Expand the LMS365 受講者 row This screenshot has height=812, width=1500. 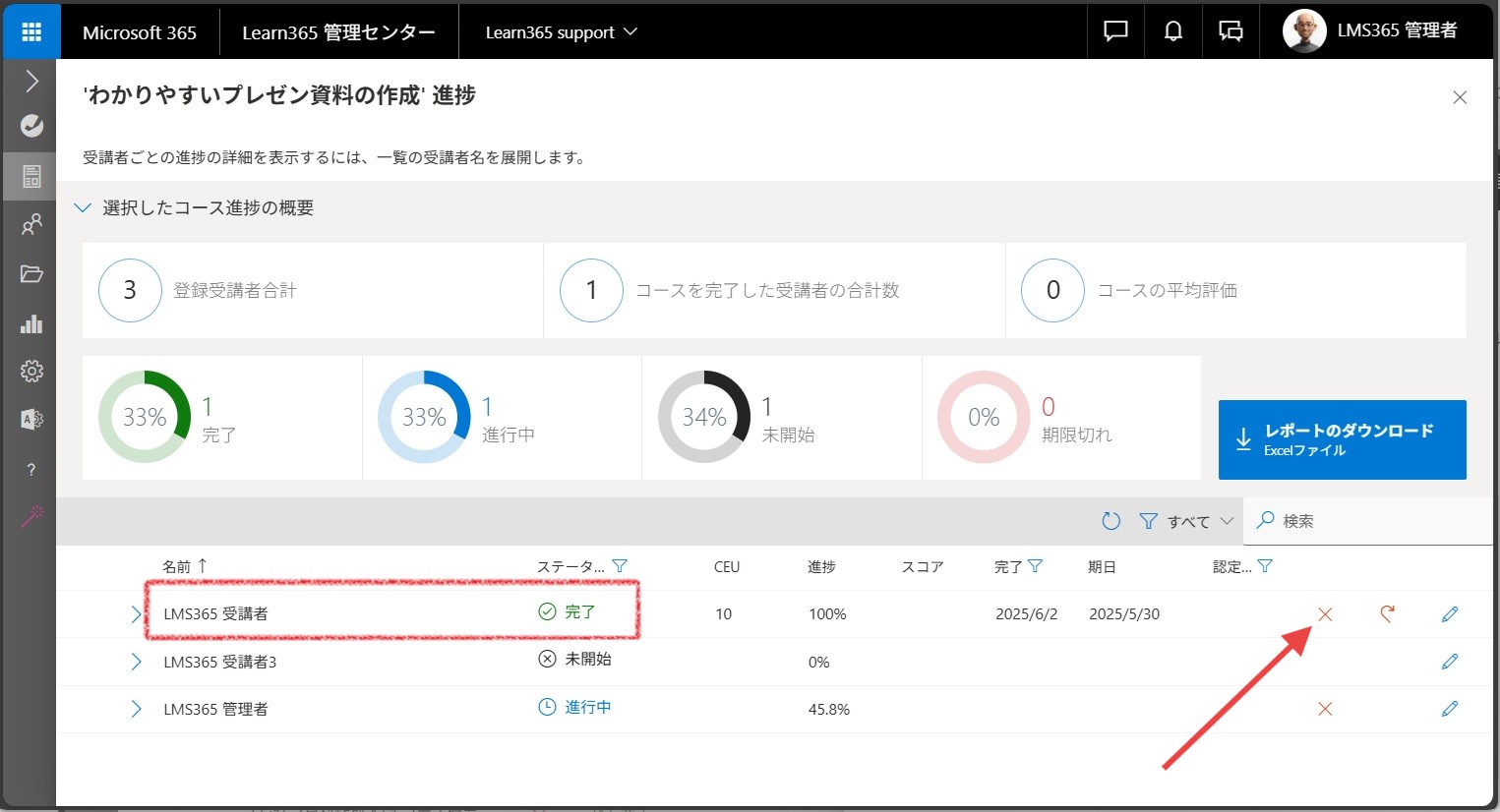(136, 614)
